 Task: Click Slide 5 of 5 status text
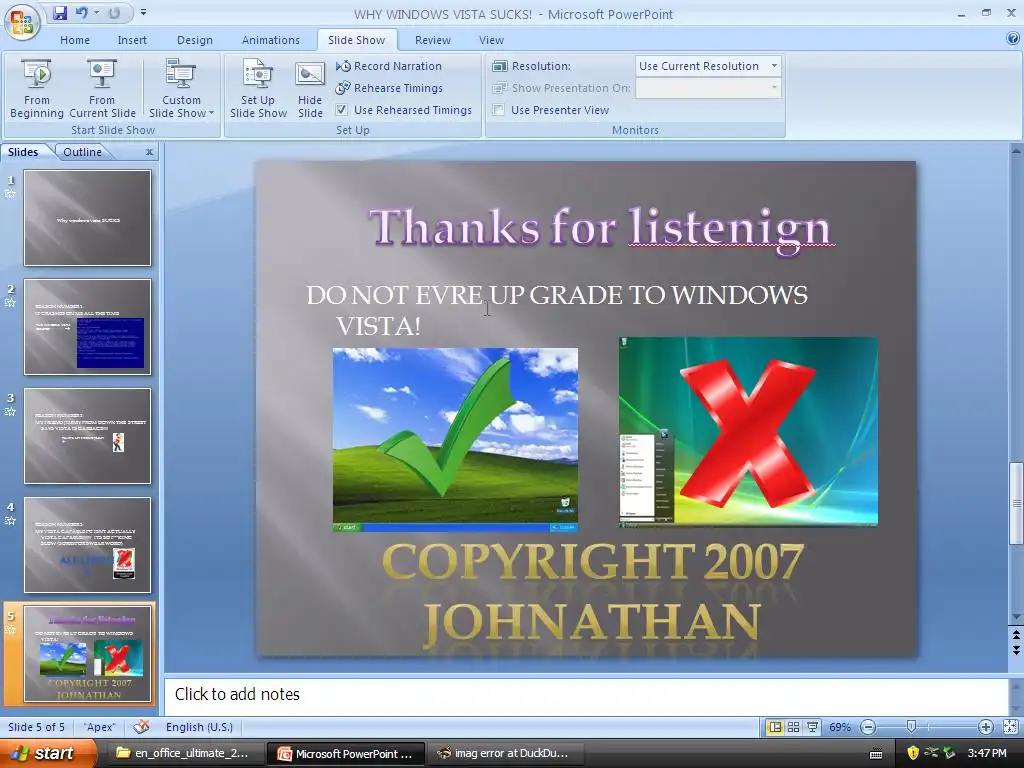pyautogui.click(x=37, y=727)
